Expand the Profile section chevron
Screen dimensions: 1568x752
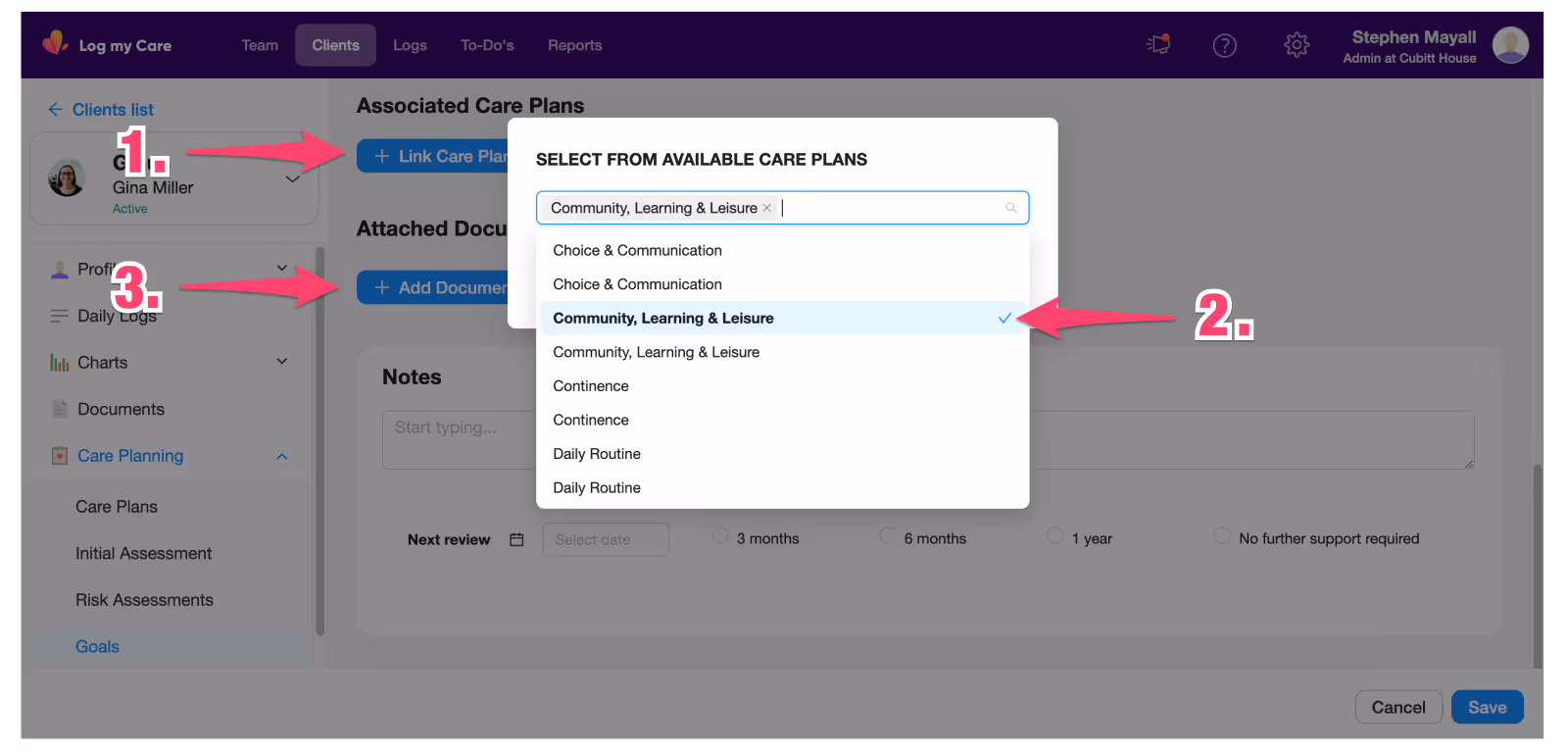(282, 268)
